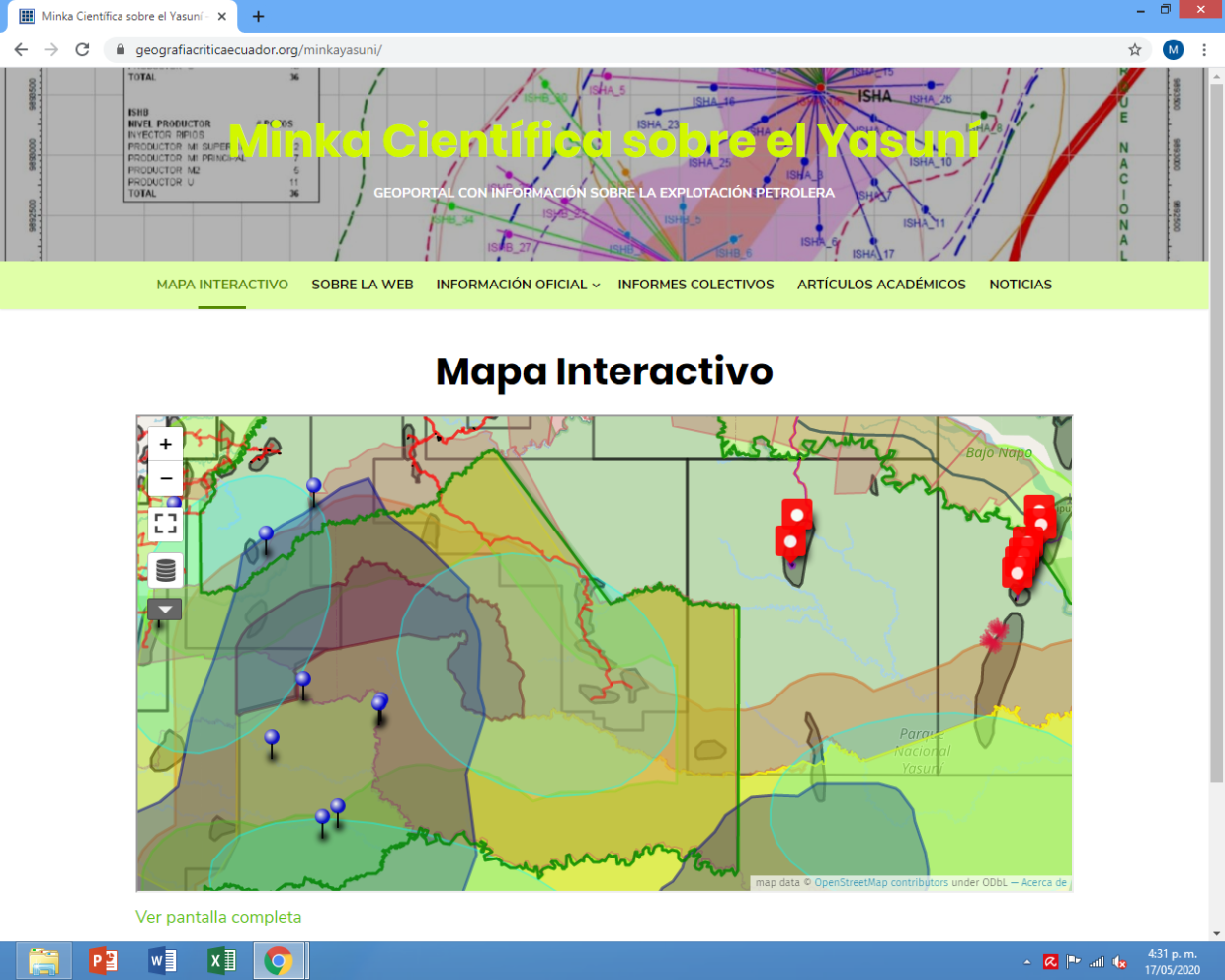Open a new browser tab
Screen dimensions: 1225x980
click(x=258, y=16)
